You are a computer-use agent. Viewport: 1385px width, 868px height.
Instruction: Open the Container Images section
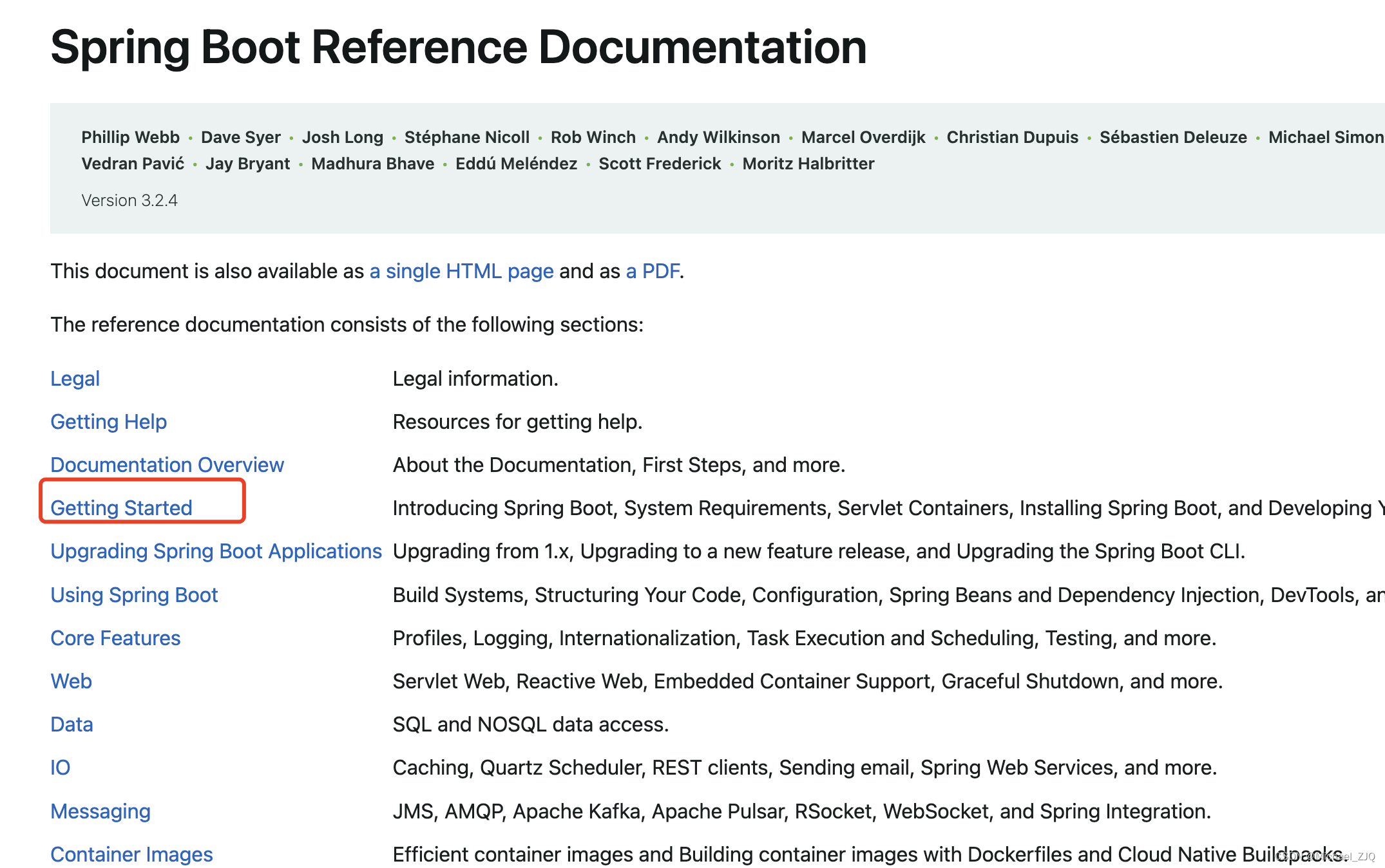click(x=131, y=854)
